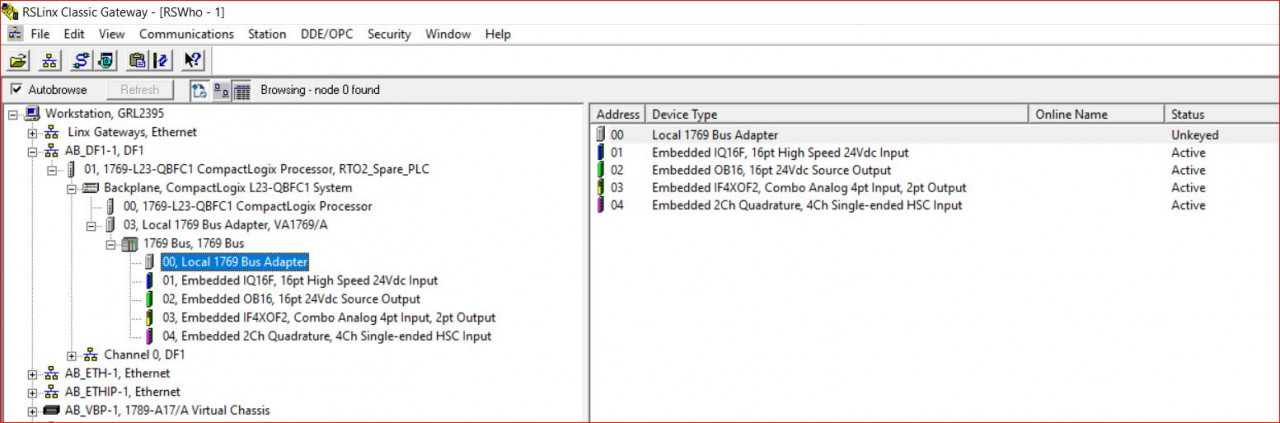Viewport: 1280px width, 423px height.
Task: Open Driver Diagnostics toolbar icon
Action: 105,61
